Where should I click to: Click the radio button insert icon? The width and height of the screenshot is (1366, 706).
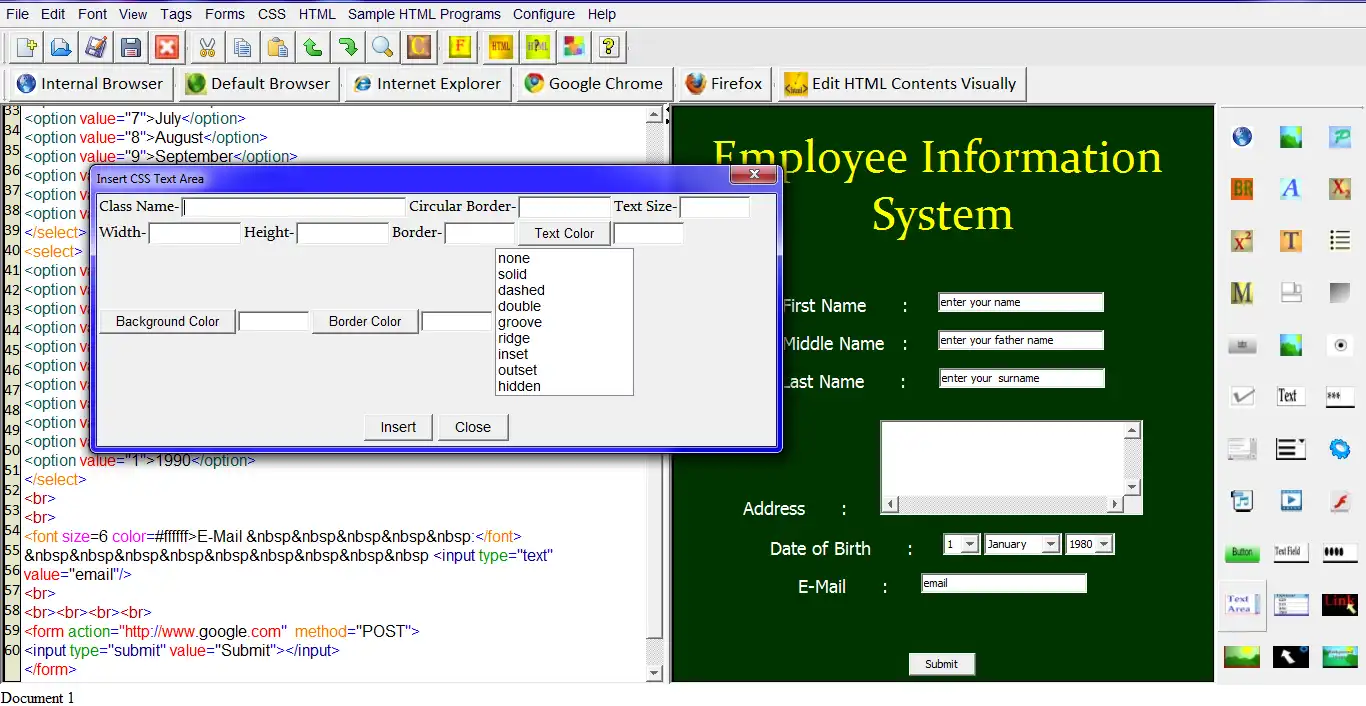(1340, 345)
